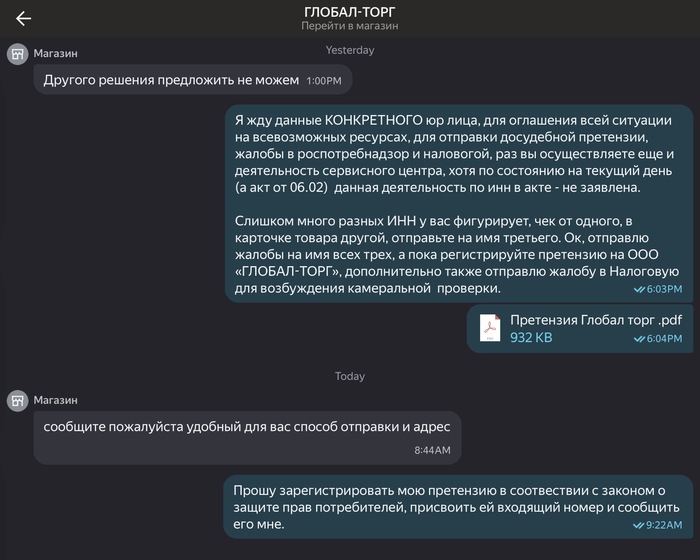The height and width of the screenshot is (560, 700).
Task: Open attachment "Претензия Глобал торг .pdf"
Action: click(x=596, y=320)
